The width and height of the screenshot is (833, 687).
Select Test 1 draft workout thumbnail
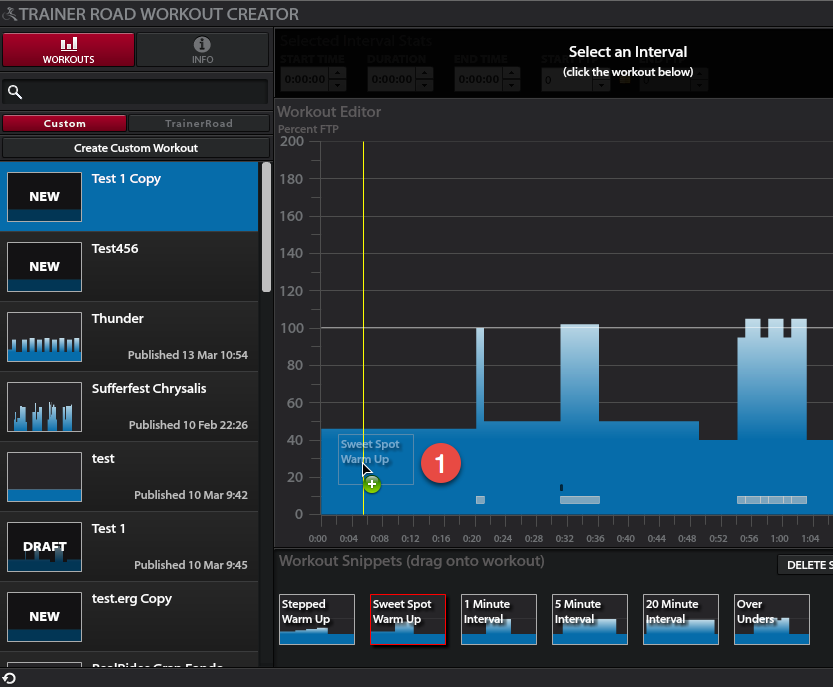[45, 547]
